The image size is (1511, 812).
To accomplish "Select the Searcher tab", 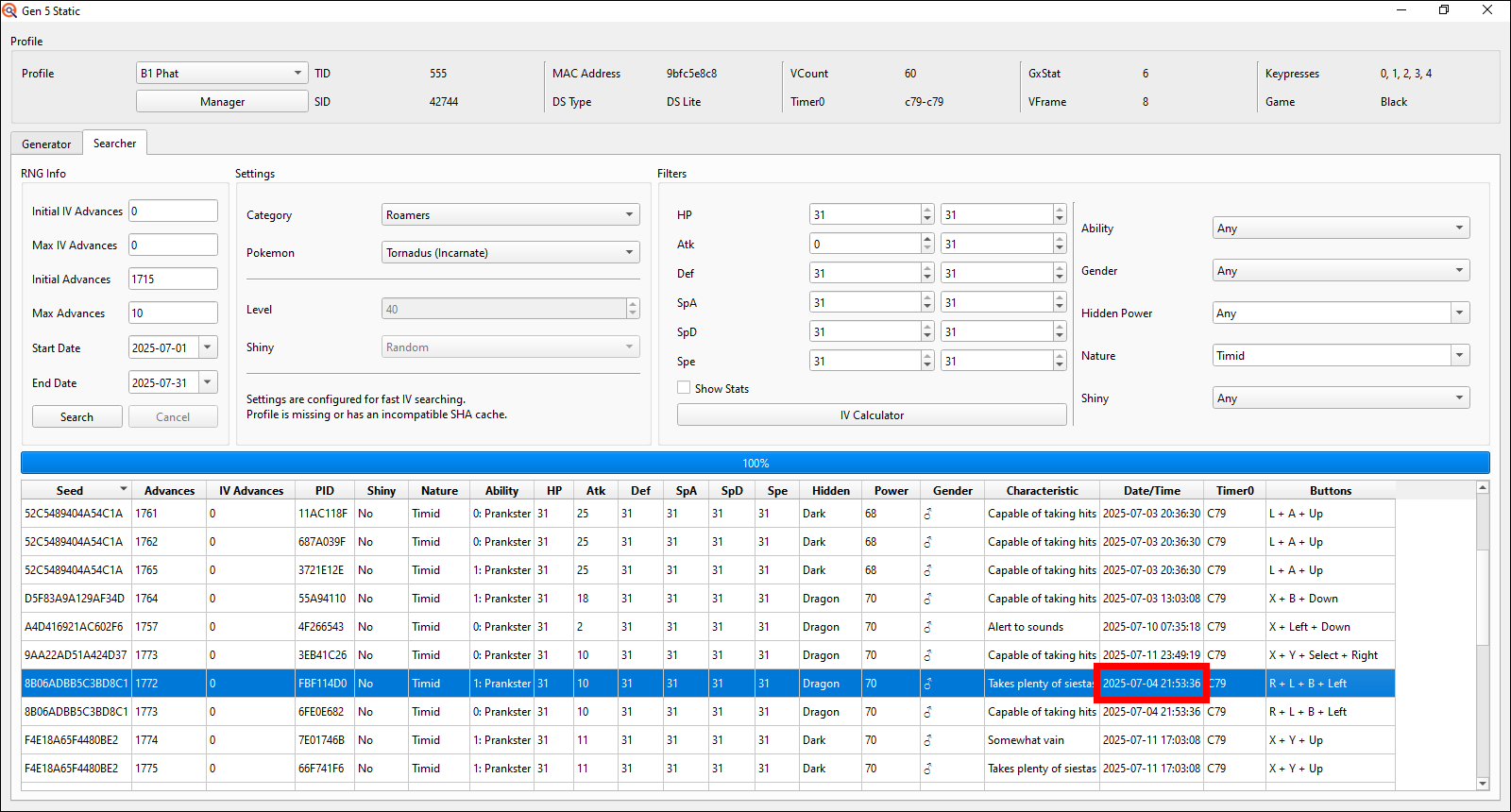I will (x=114, y=144).
